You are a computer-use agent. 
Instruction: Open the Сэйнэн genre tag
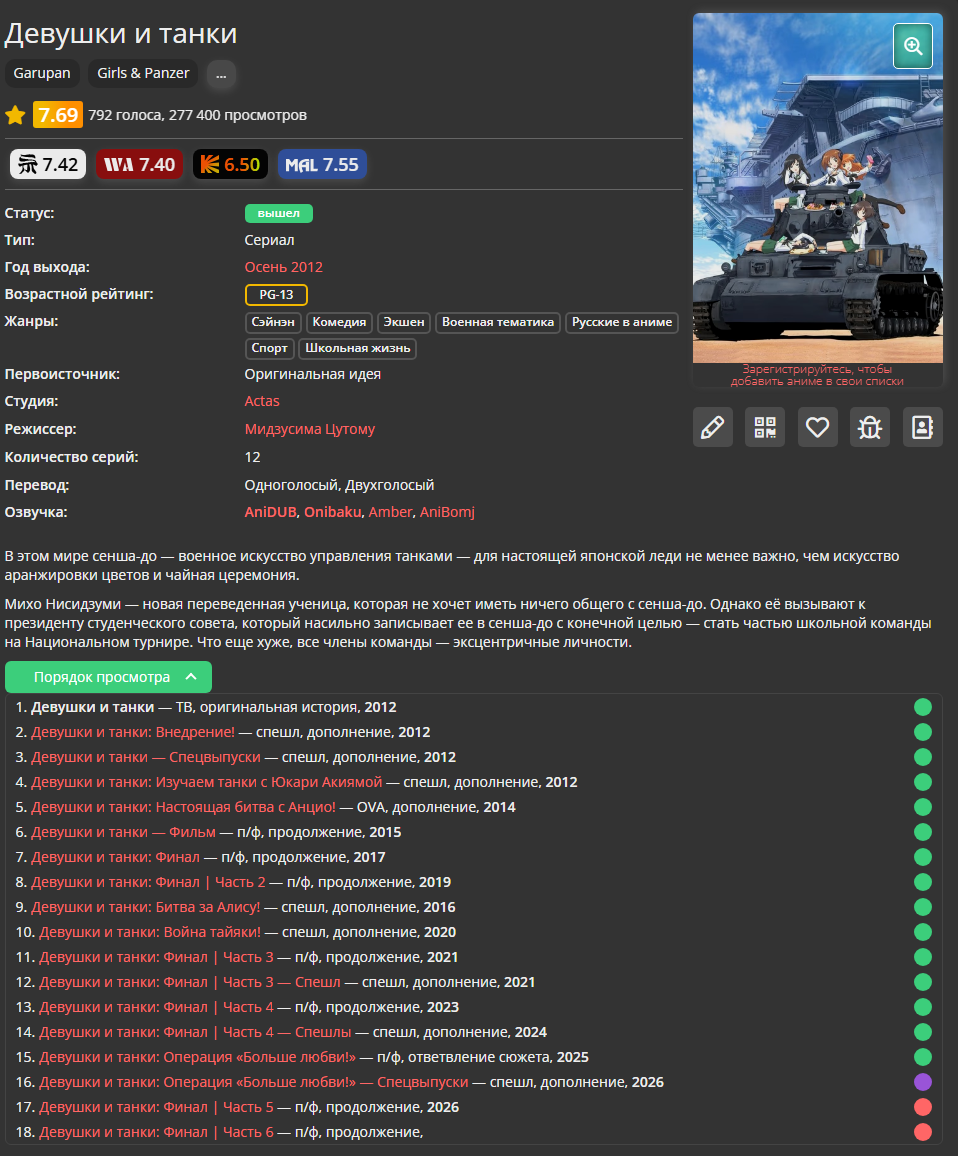273,322
